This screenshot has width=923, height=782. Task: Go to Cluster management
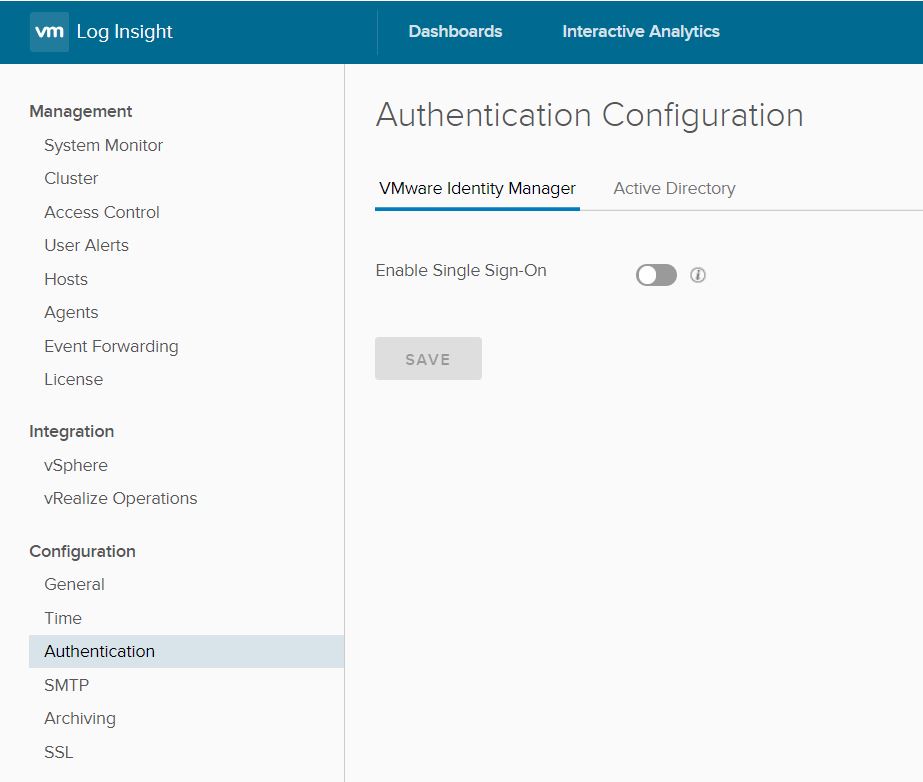[71, 178]
